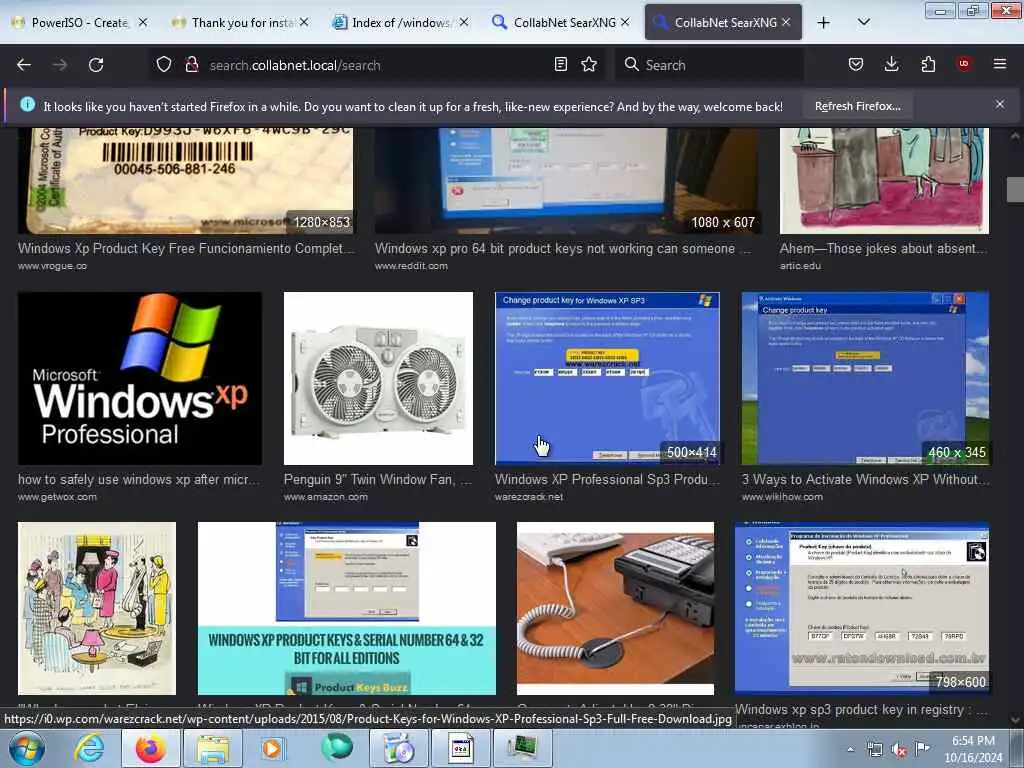Click the www.reddit.com source text
The height and width of the screenshot is (768, 1024).
[x=411, y=266]
